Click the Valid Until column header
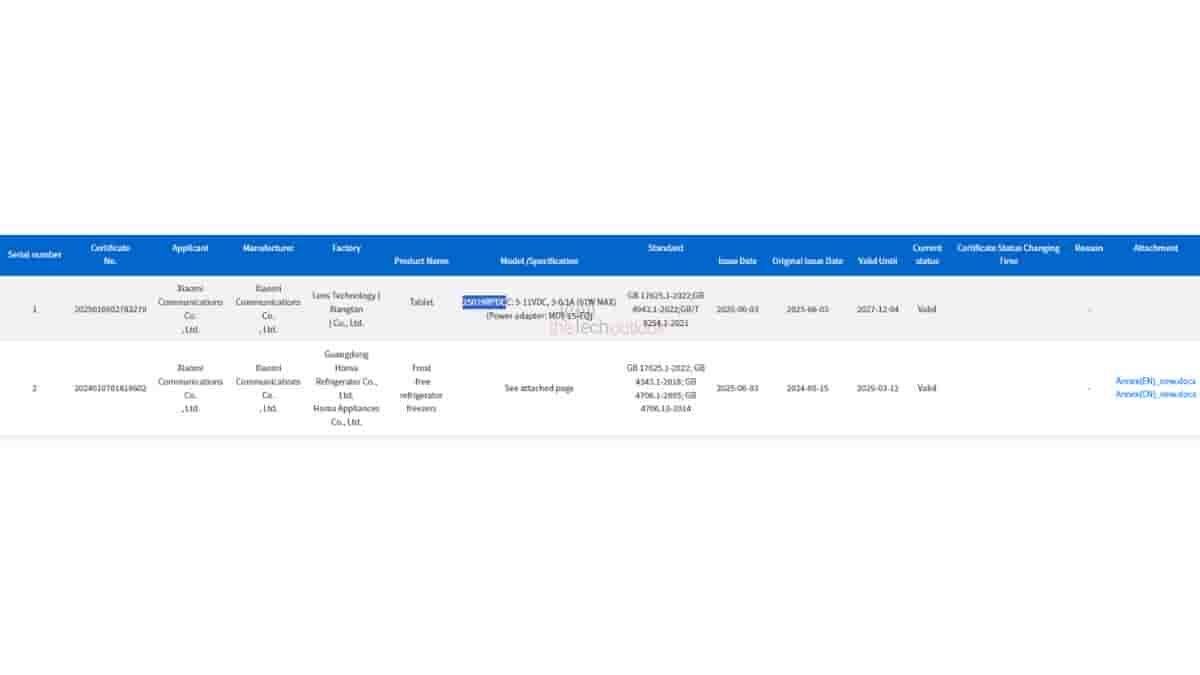 878,261
